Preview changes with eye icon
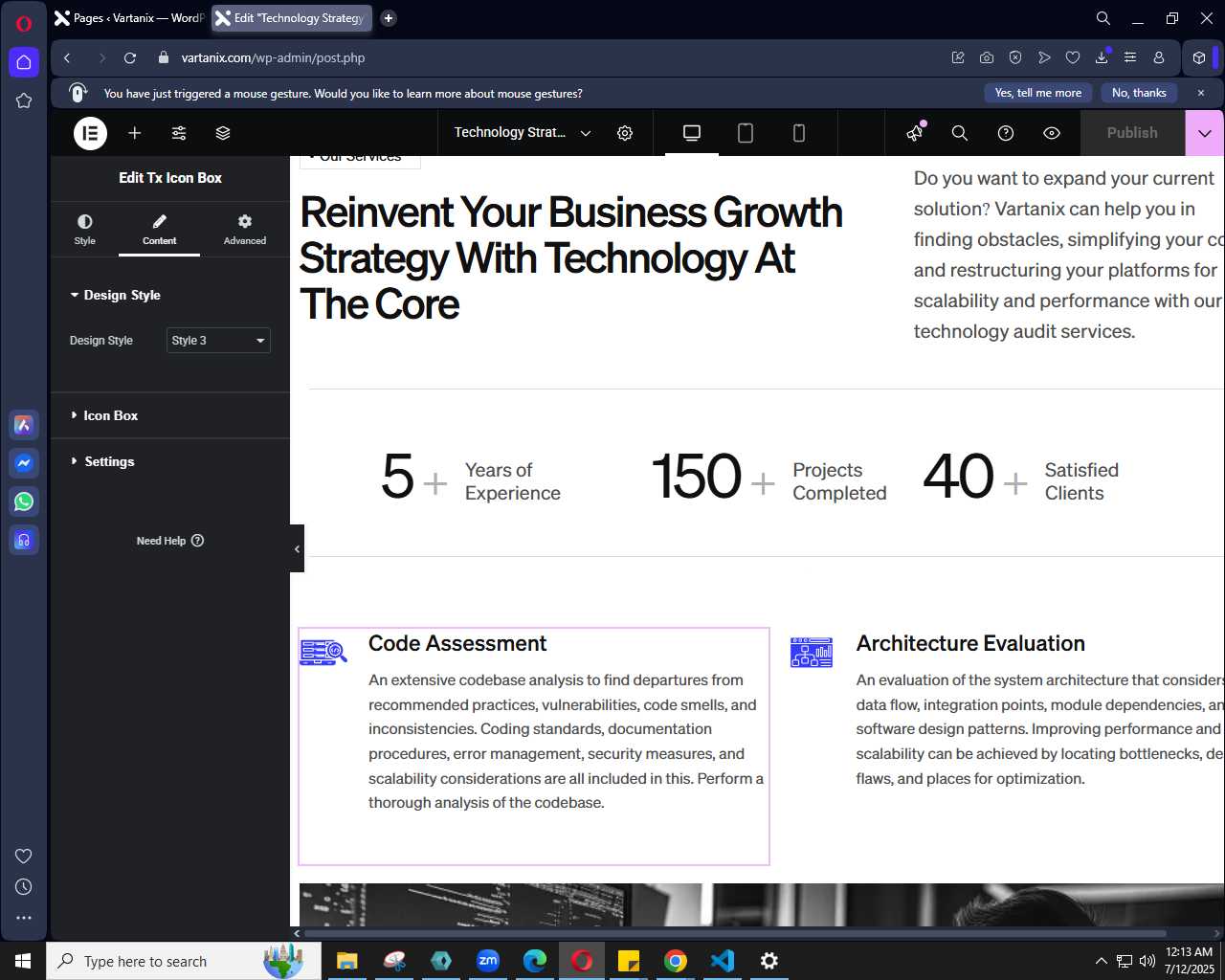1225x980 pixels. [x=1052, y=133]
